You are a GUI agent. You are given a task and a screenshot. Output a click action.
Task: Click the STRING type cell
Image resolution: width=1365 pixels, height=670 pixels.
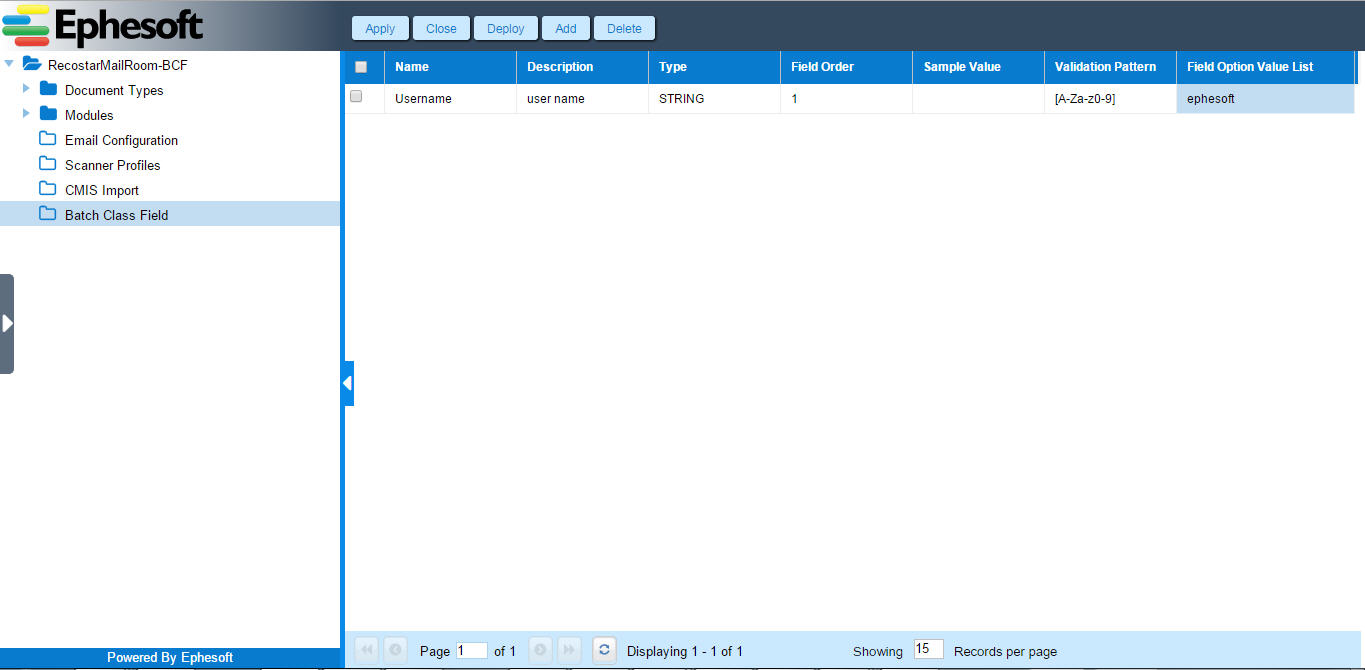tap(714, 99)
